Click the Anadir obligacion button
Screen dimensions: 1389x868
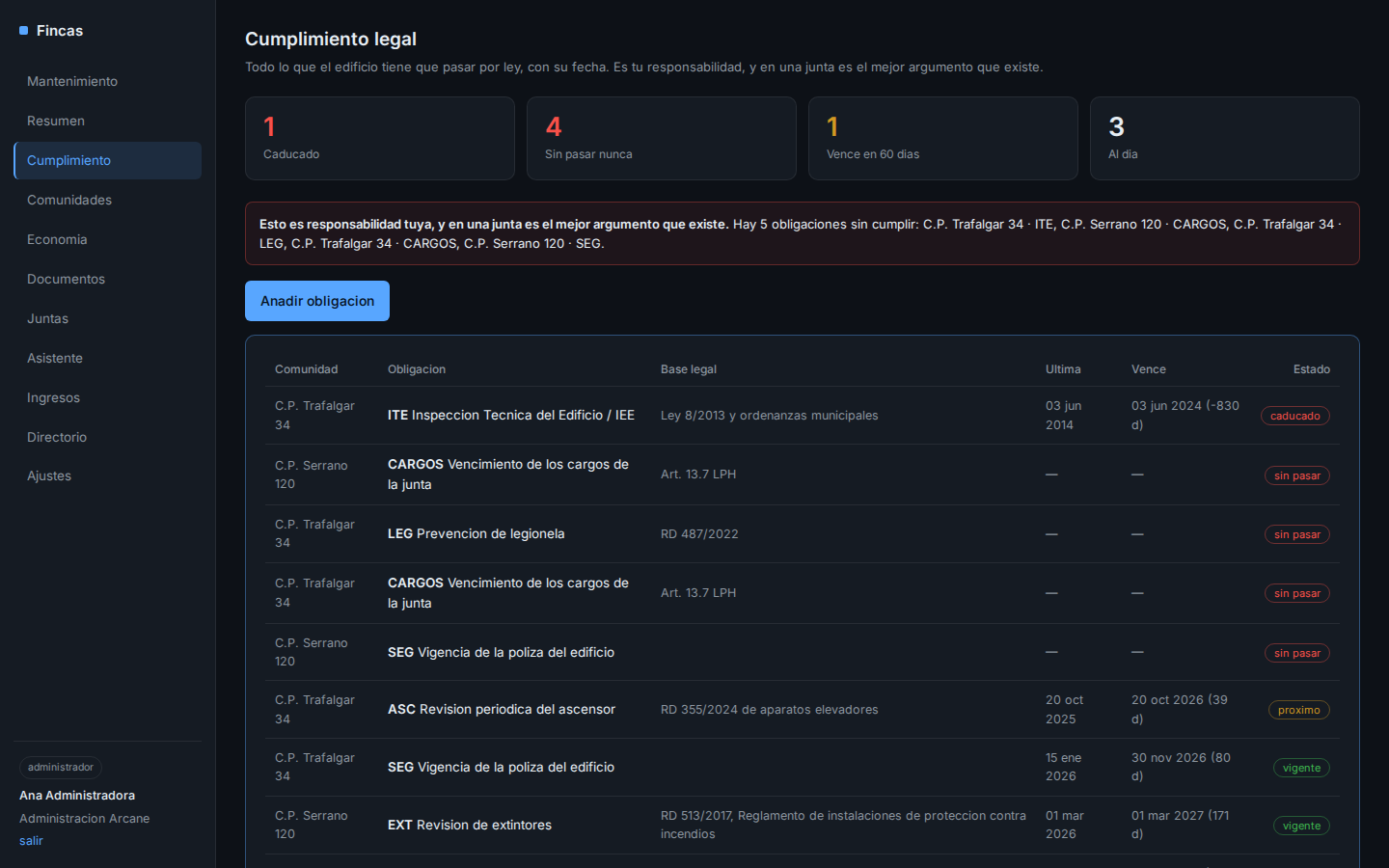[317, 301]
